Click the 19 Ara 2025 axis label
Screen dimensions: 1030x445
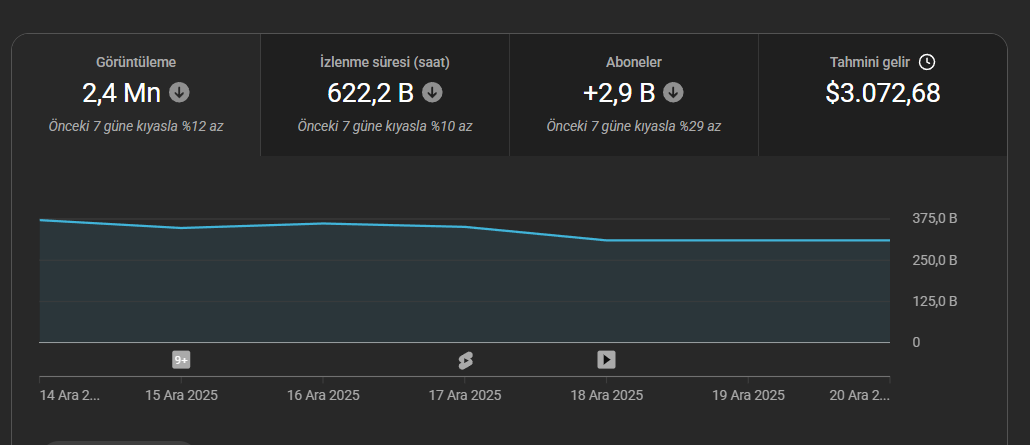click(x=748, y=395)
